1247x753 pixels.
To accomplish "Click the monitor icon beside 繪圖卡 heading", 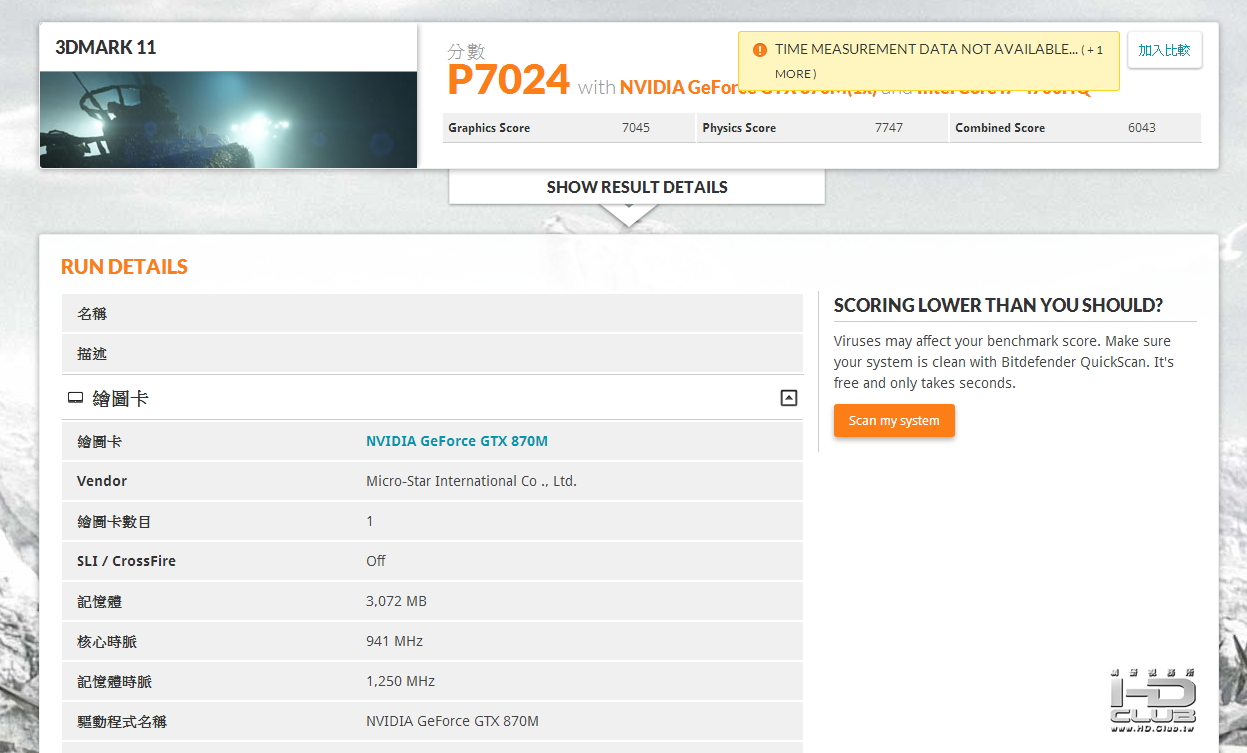I will click(x=75, y=398).
